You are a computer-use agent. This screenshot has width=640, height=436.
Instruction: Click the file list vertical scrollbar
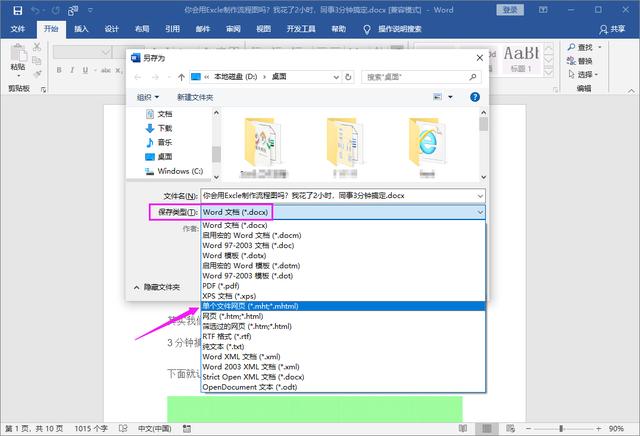[484, 145]
